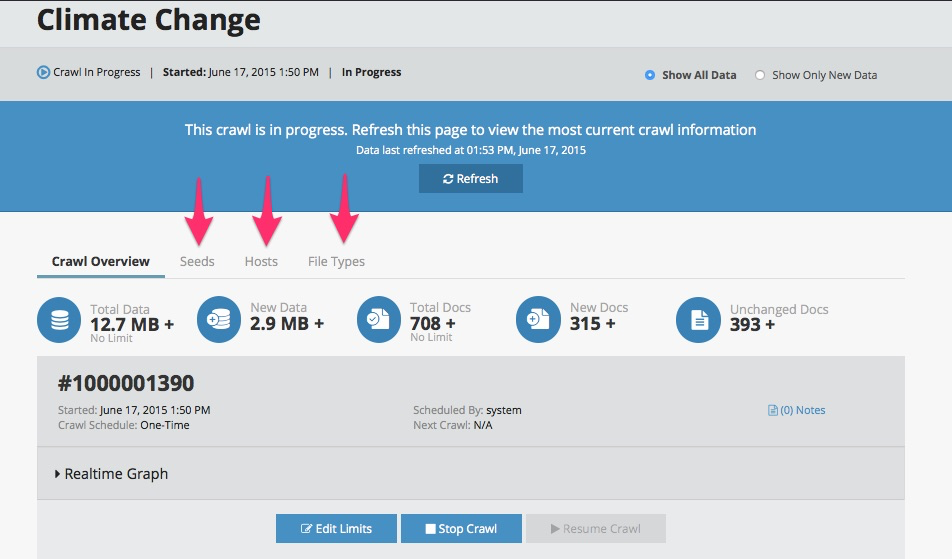Click the New Docs icon
Viewport: 952px width, 559px height.
click(x=538, y=320)
